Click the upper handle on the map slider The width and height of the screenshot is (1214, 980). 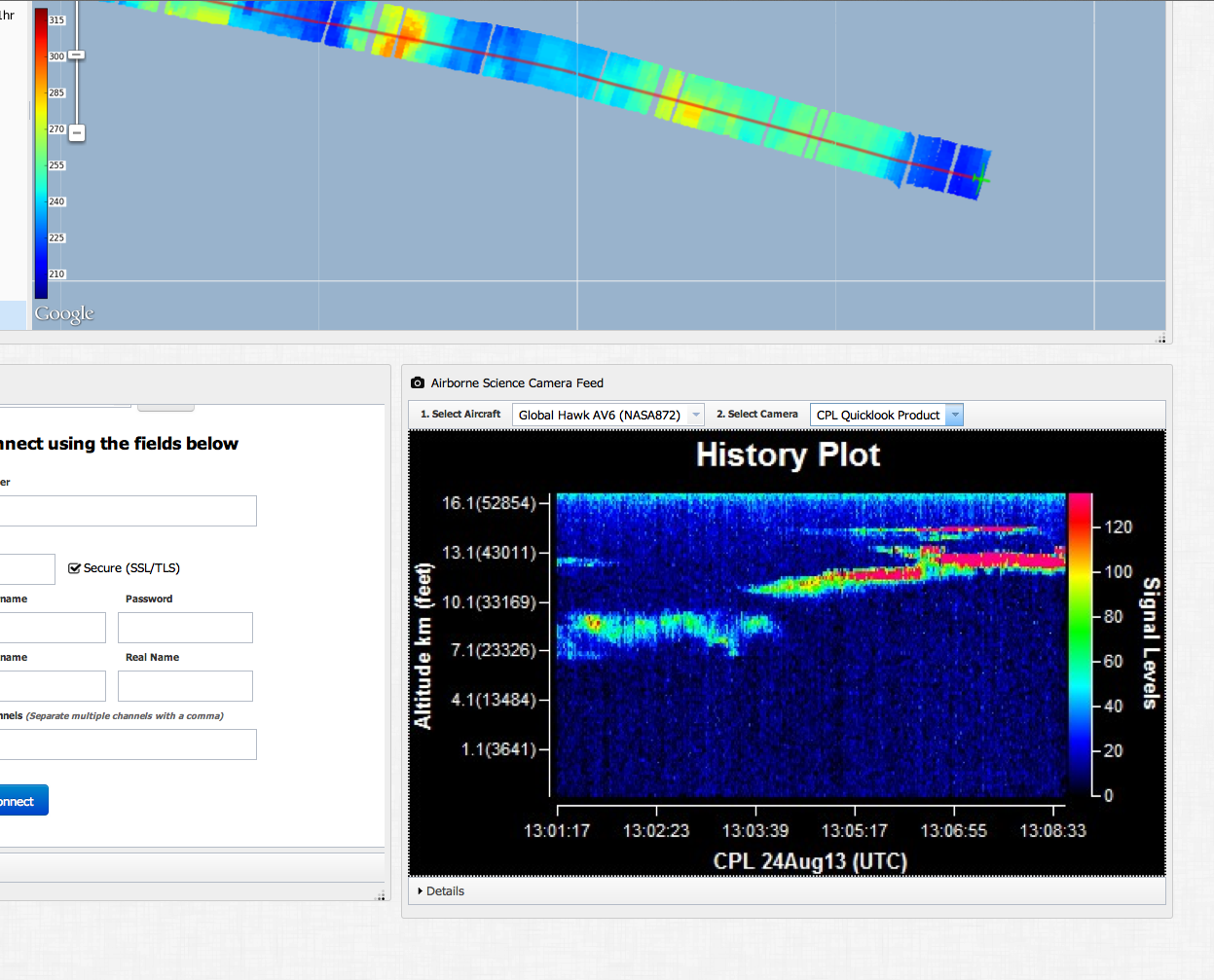tap(76, 55)
